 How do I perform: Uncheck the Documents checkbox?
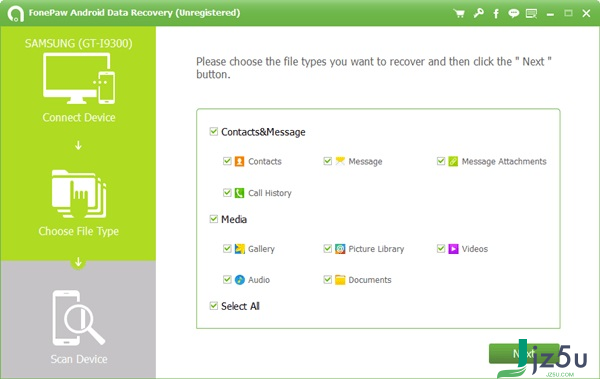(x=327, y=279)
